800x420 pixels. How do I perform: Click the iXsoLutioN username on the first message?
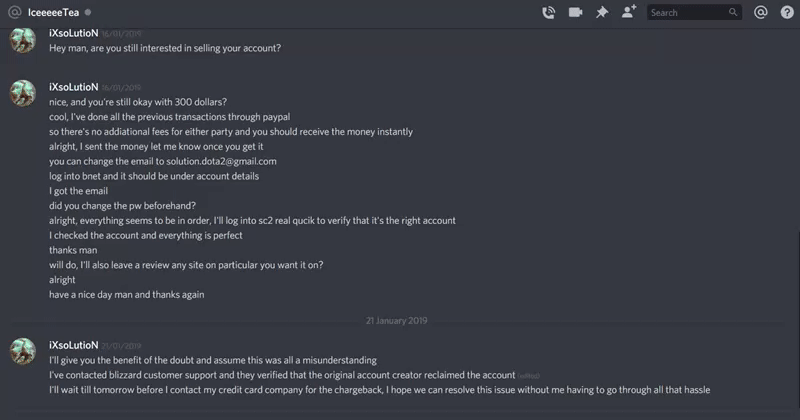coord(72,33)
